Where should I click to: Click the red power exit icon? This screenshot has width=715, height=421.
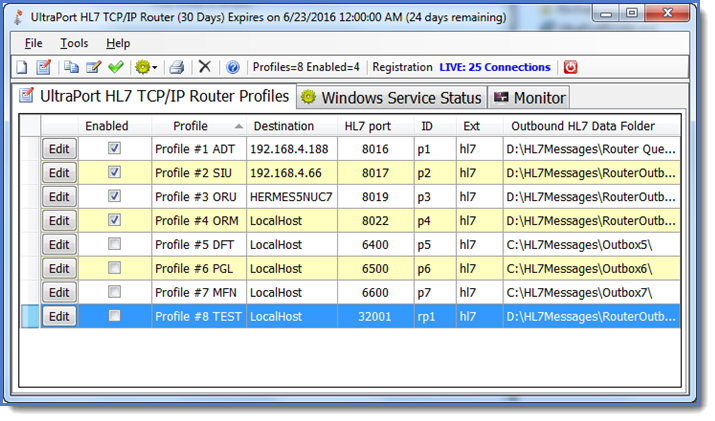click(x=570, y=67)
